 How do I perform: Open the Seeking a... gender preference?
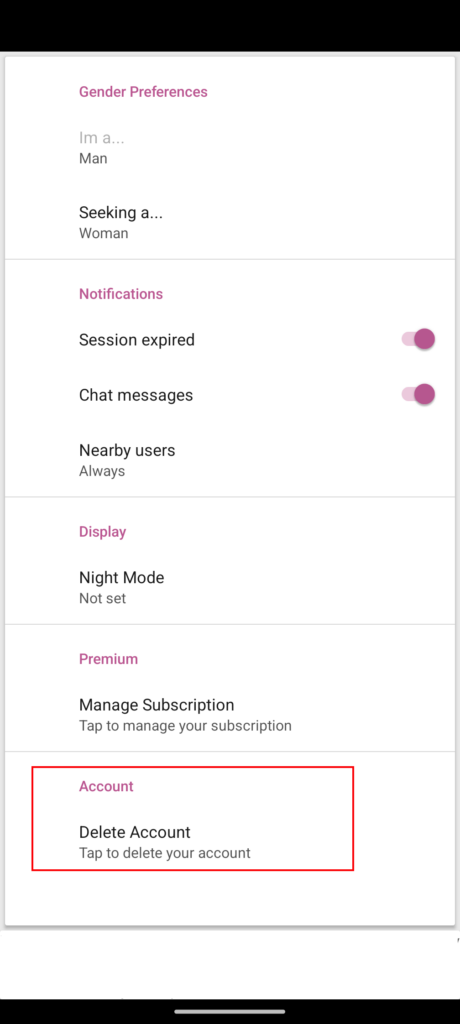[230, 222]
